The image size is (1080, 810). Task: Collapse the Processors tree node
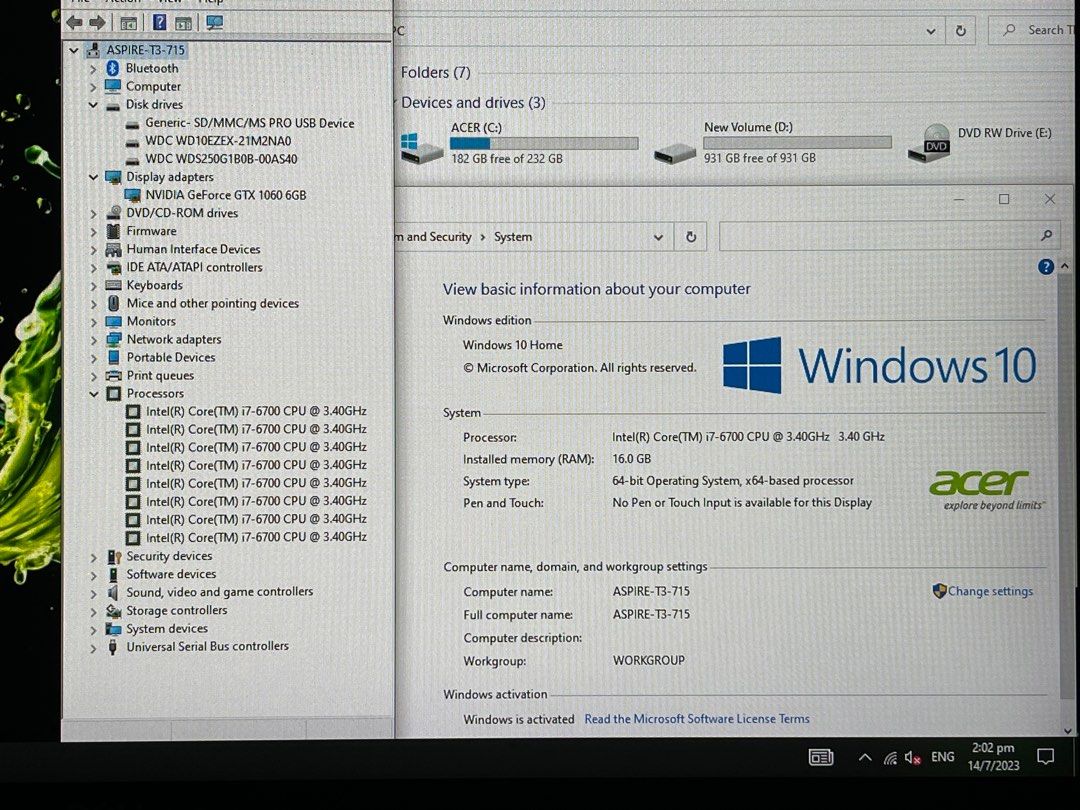94,393
